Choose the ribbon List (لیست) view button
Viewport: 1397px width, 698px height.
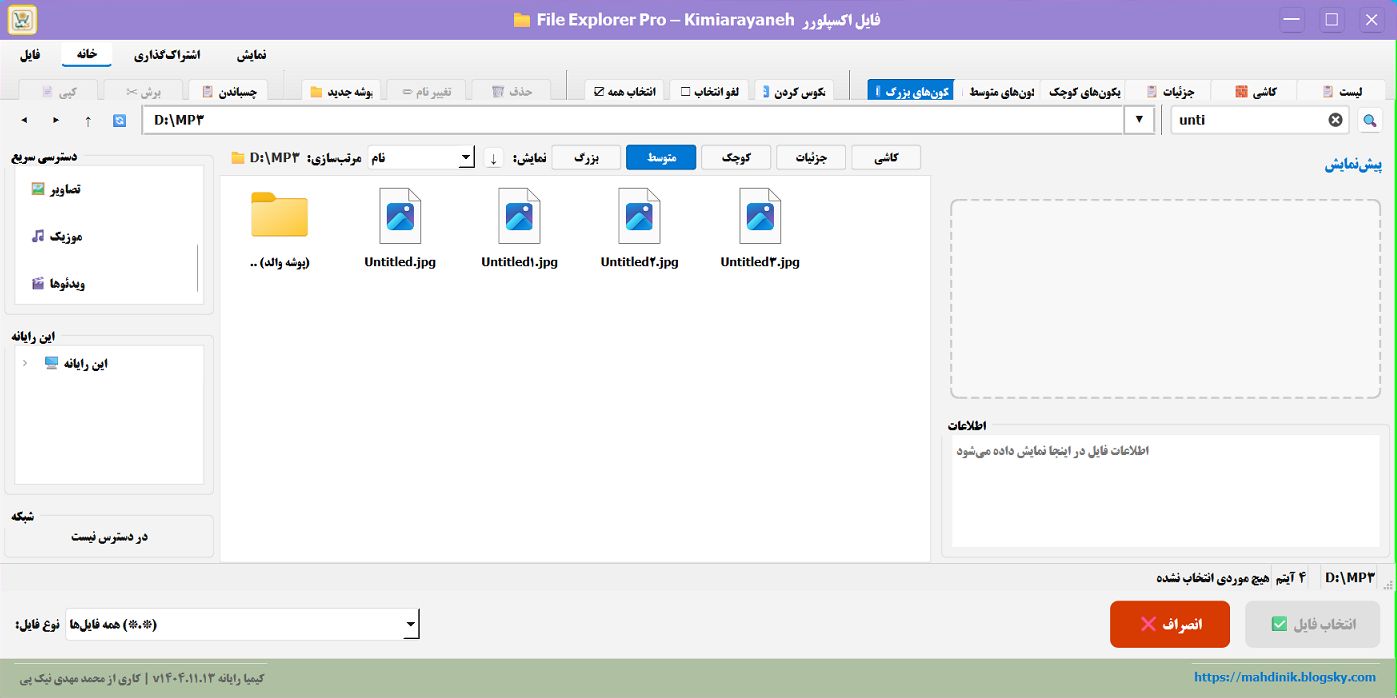(1340, 91)
